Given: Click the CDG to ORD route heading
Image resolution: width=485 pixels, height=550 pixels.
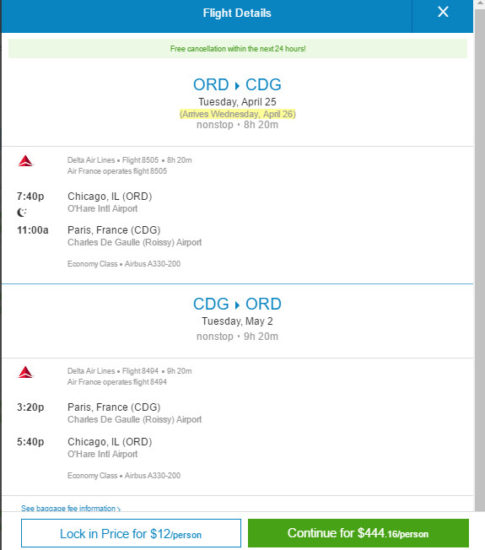Looking at the screenshot, I should pos(237,304).
